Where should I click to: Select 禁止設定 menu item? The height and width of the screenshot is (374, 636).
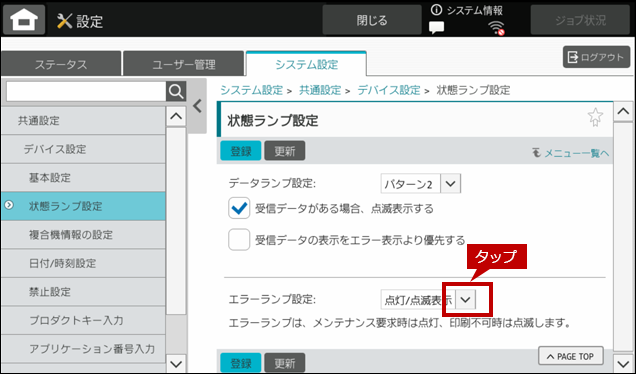click(x=83, y=292)
